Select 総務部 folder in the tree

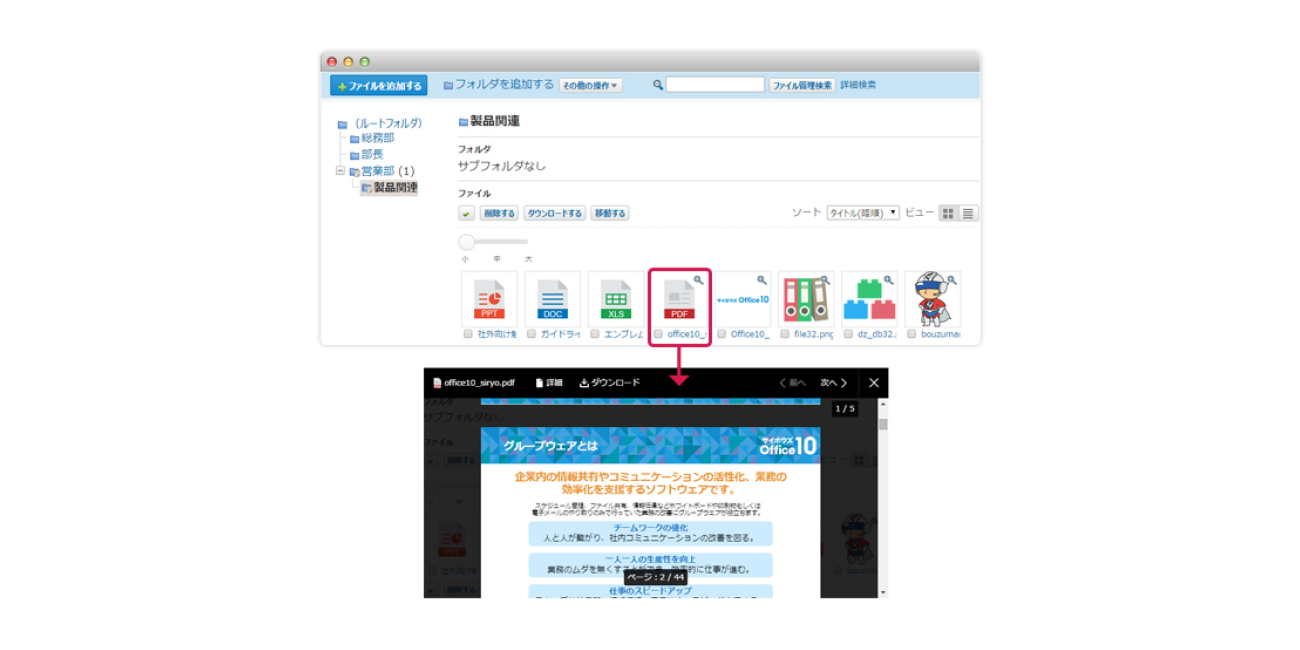click(377, 138)
